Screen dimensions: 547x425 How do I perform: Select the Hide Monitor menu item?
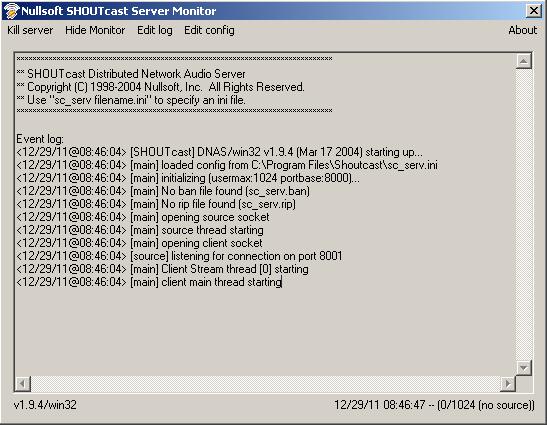(95, 30)
